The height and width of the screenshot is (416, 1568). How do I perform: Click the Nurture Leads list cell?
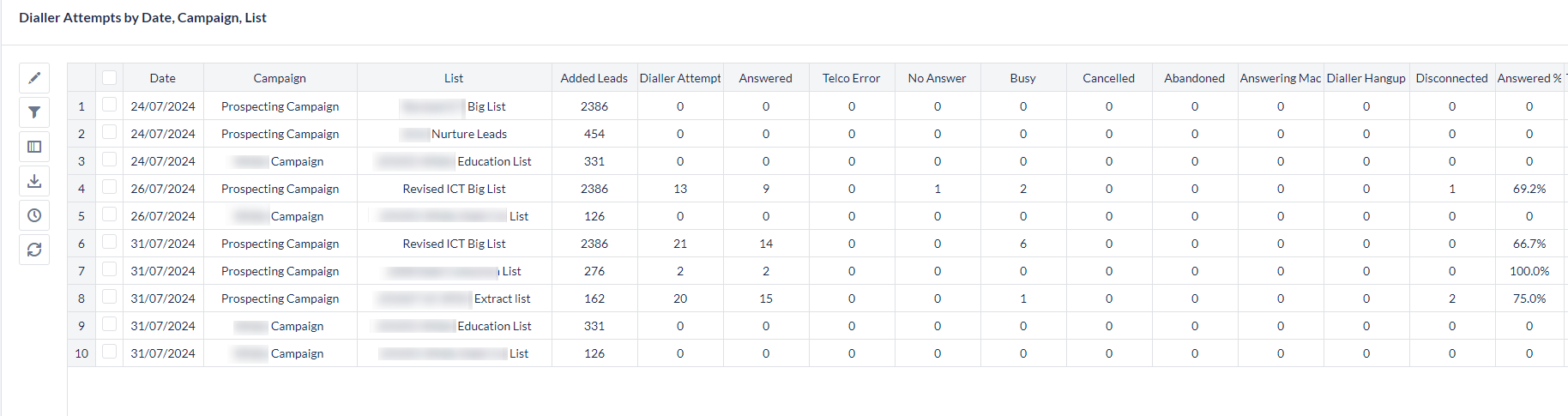tap(468, 134)
